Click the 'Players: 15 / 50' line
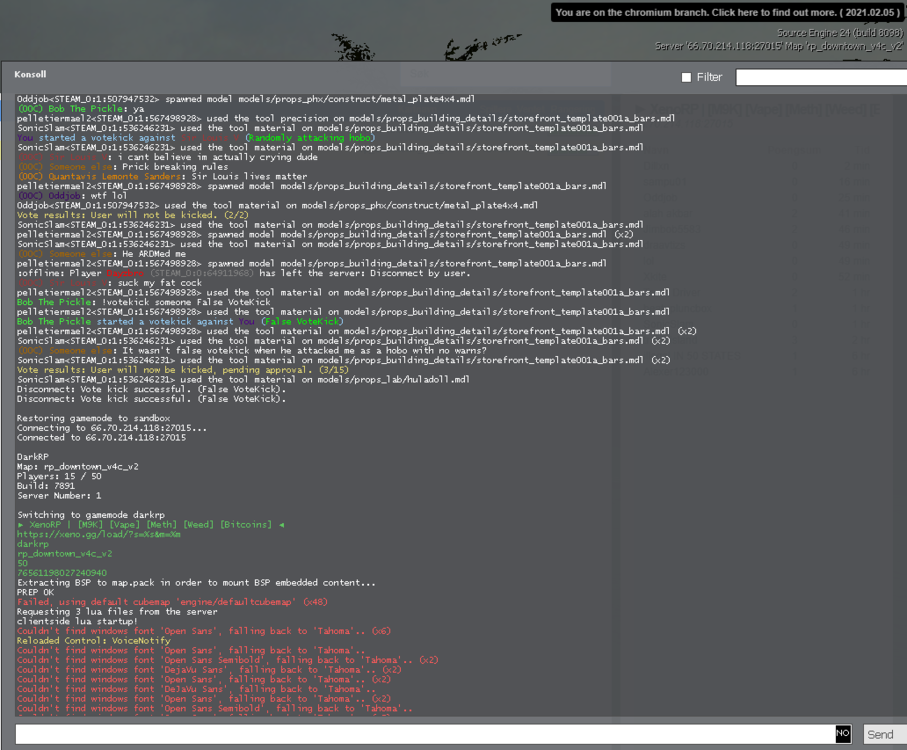Screen dimensions: 907x750 pyautogui.click(x=59, y=476)
